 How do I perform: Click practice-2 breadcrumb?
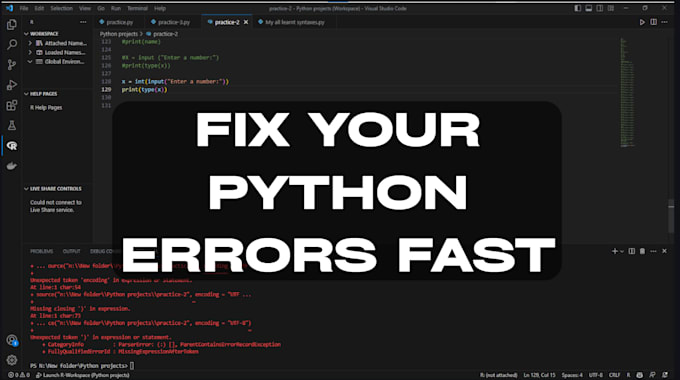tap(162, 34)
